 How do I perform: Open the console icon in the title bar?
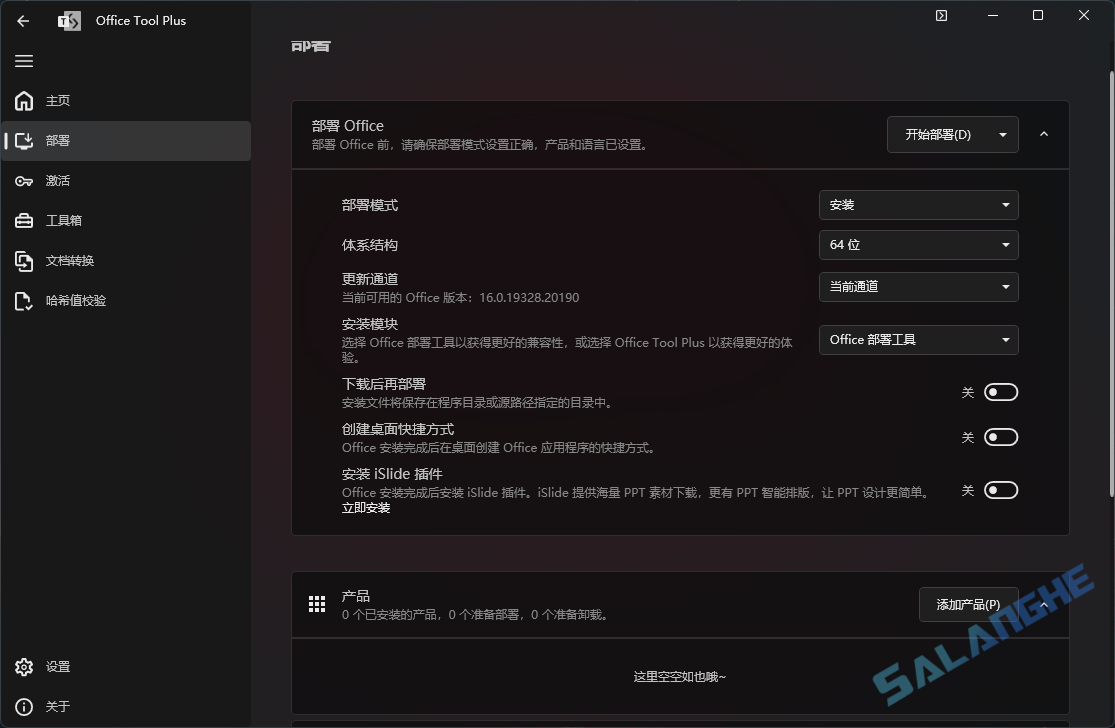(940, 15)
